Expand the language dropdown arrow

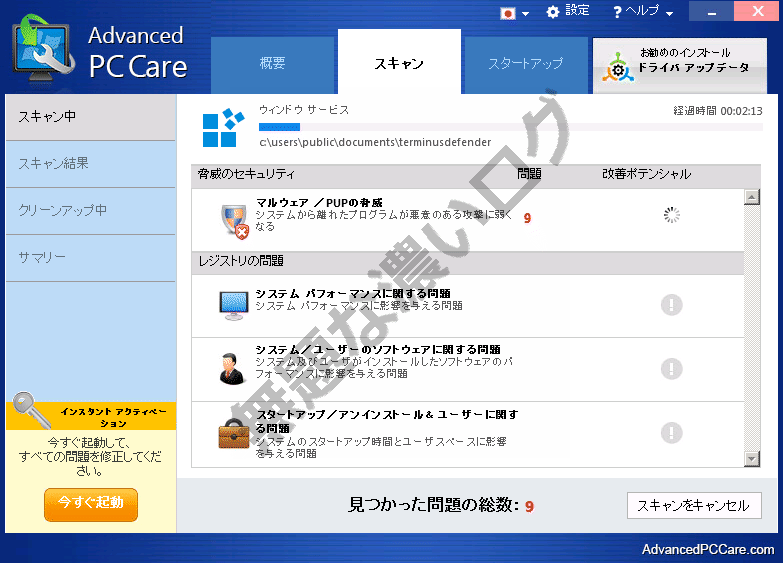525,14
